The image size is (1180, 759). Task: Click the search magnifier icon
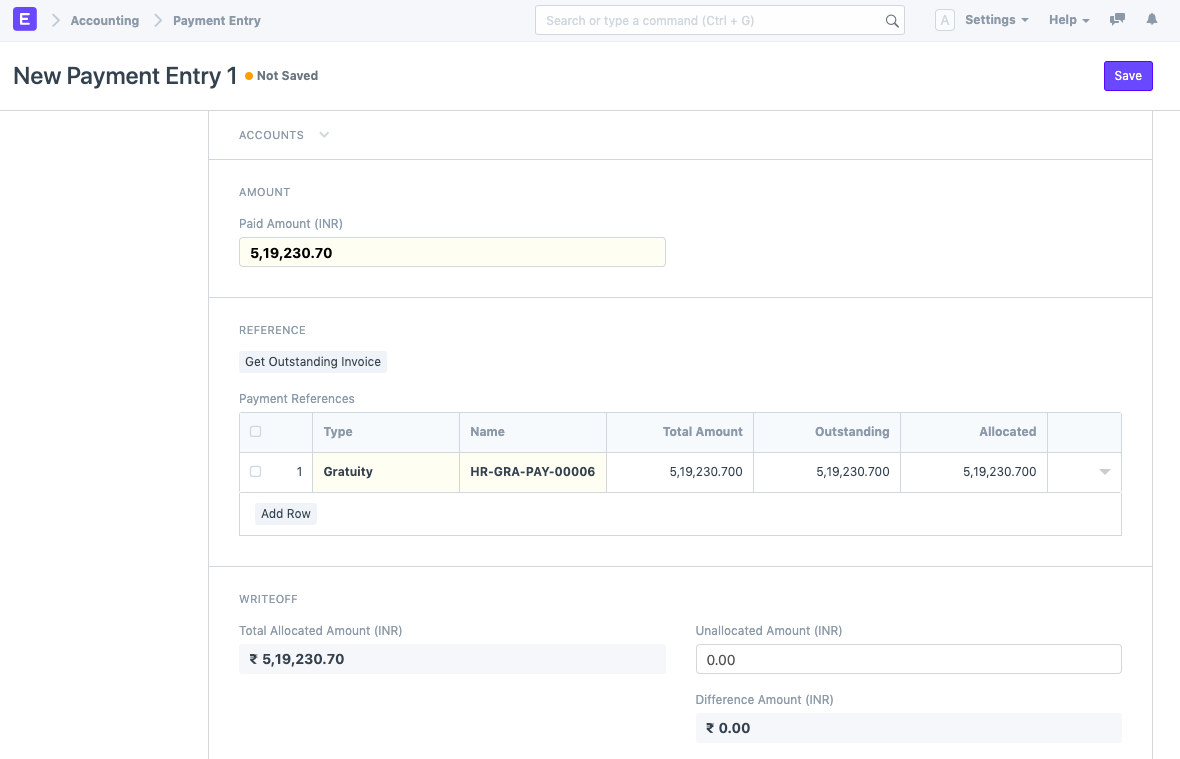pyautogui.click(x=891, y=20)
